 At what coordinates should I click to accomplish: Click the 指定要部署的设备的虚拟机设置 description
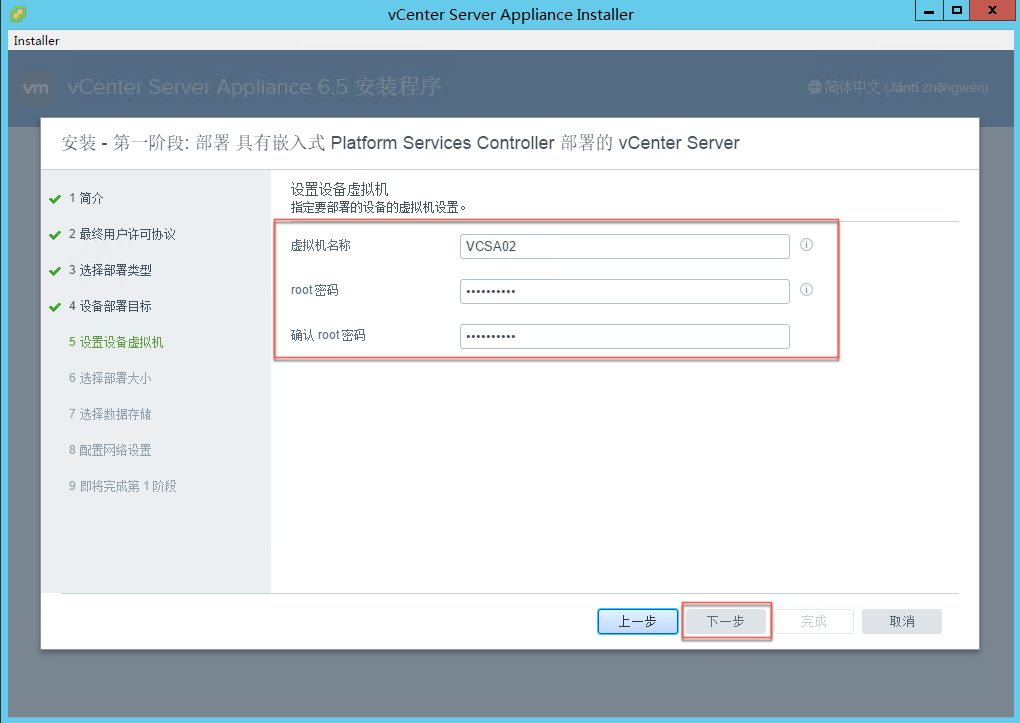pyautogui.click(x=378, y=208)
